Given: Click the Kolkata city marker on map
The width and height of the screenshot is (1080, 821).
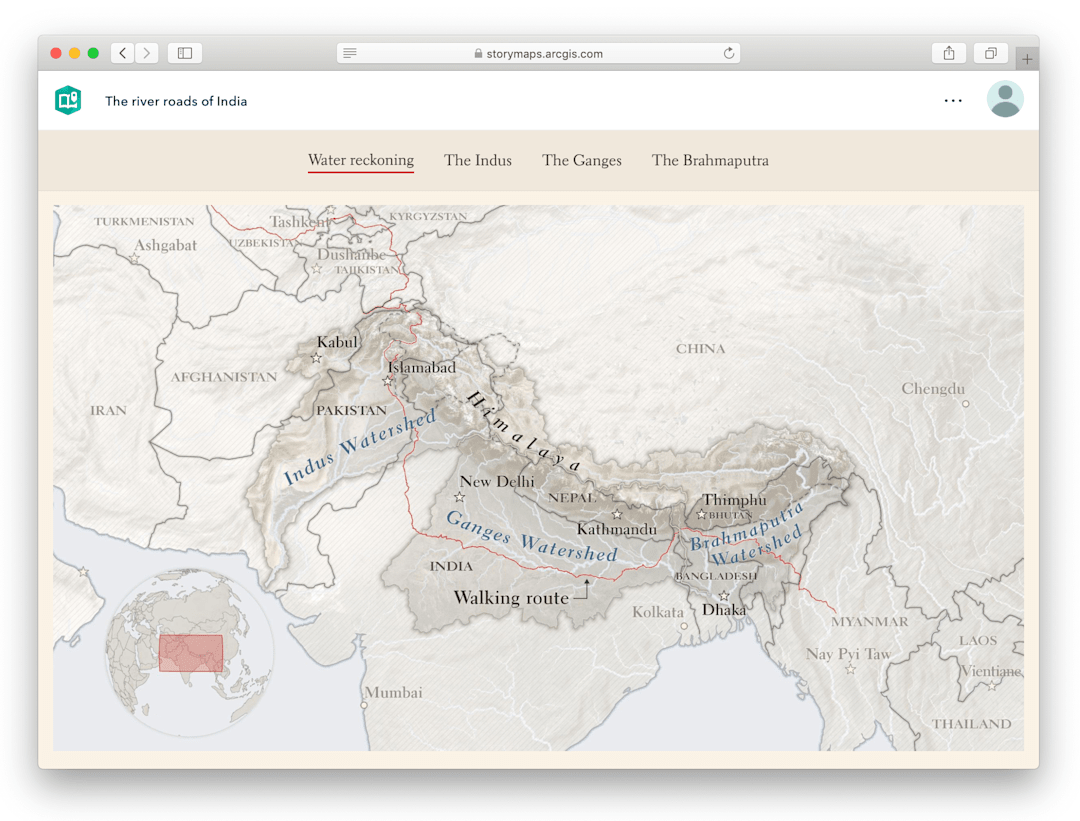Looking at the screenshot, I should coord(684,626).
